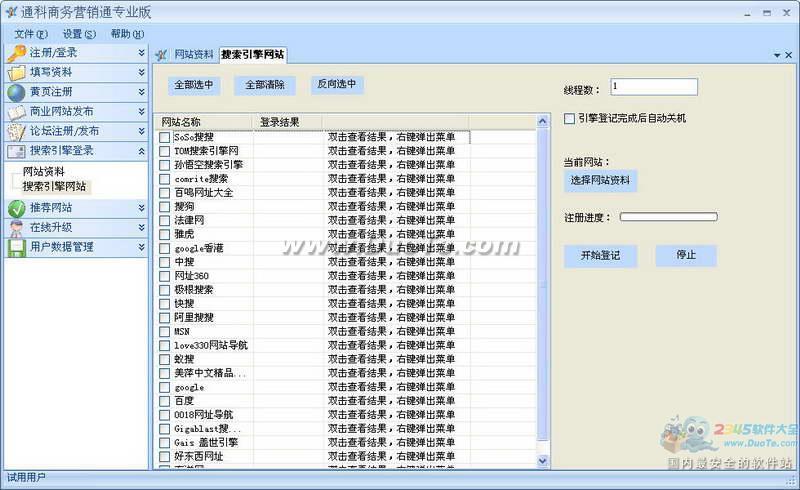
Task: Tick the 孙悟空搜索引擎 checkbox
Action: point(164,165)
